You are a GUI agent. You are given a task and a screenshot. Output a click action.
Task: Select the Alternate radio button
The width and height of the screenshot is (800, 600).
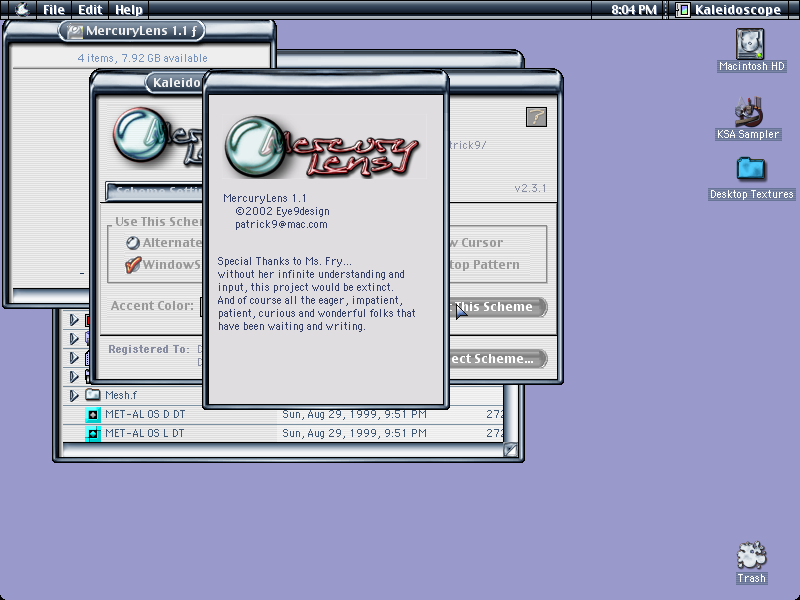pos(133,243)
